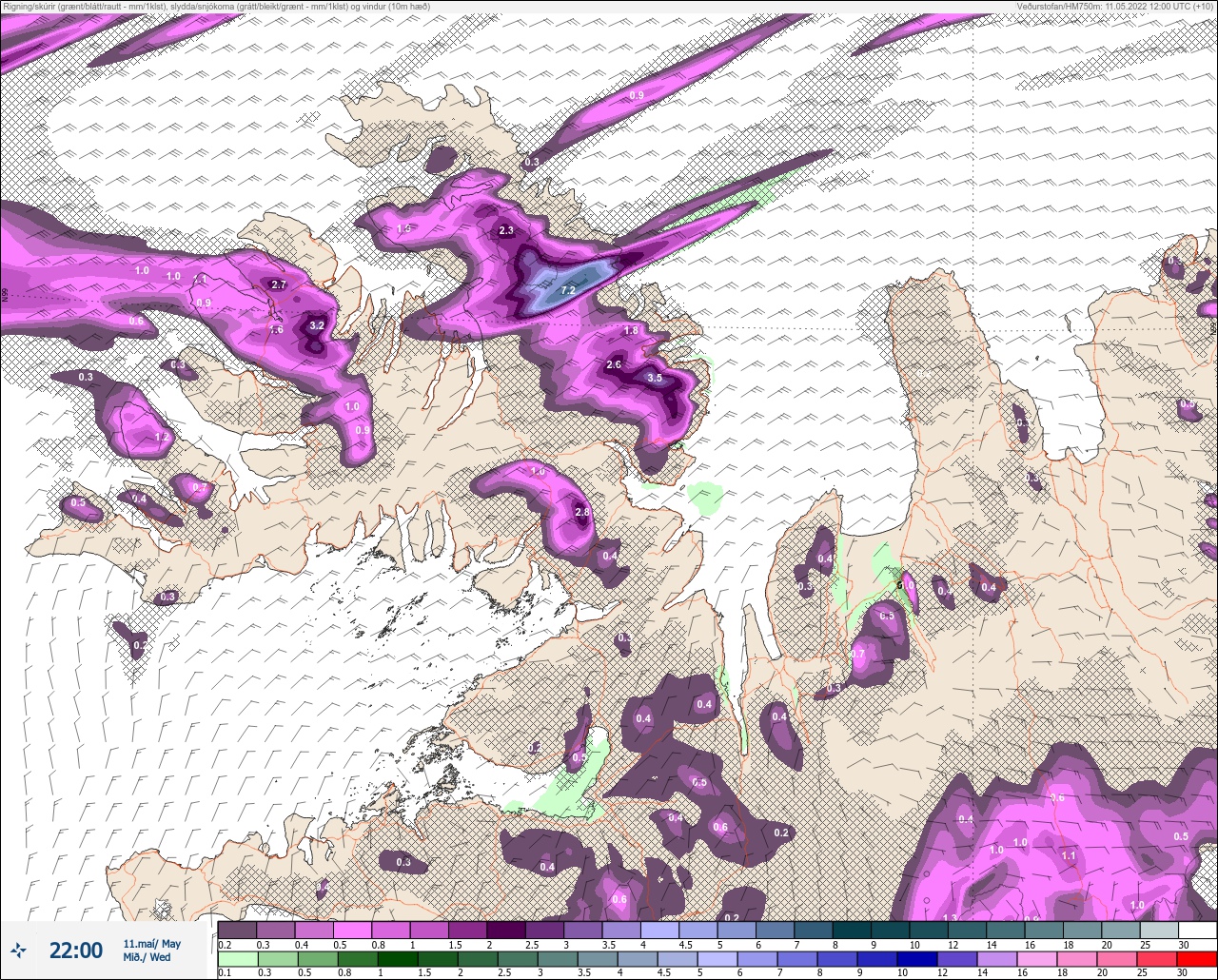Click the 22:00 forecast time display

[76, 950]
